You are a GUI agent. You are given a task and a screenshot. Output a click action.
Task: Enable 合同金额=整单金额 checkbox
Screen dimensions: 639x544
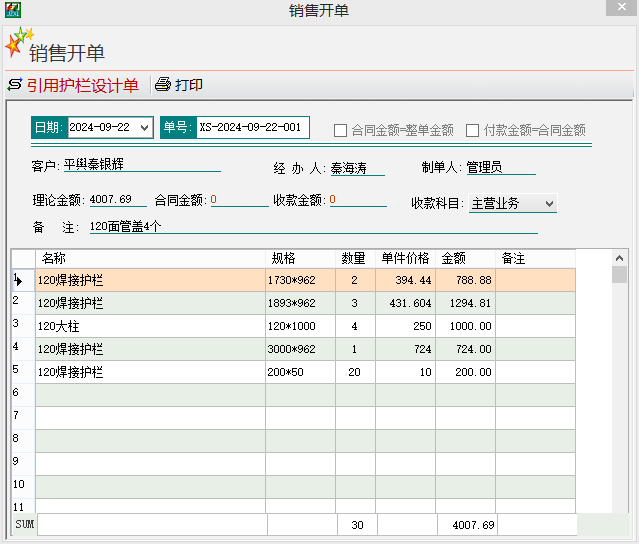(340, 130)
